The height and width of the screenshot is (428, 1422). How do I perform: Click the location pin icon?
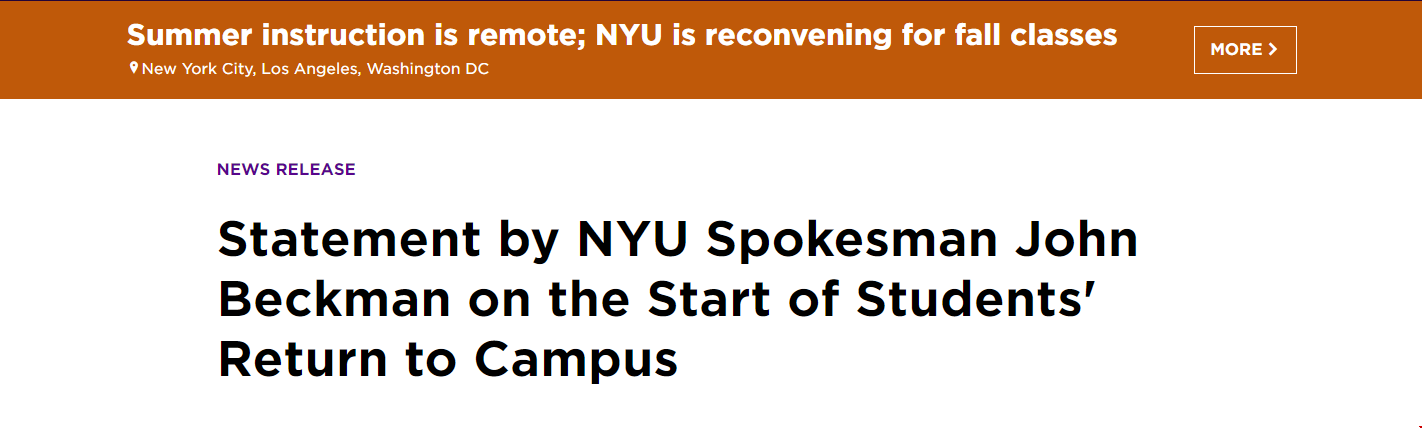click(133, 69)
